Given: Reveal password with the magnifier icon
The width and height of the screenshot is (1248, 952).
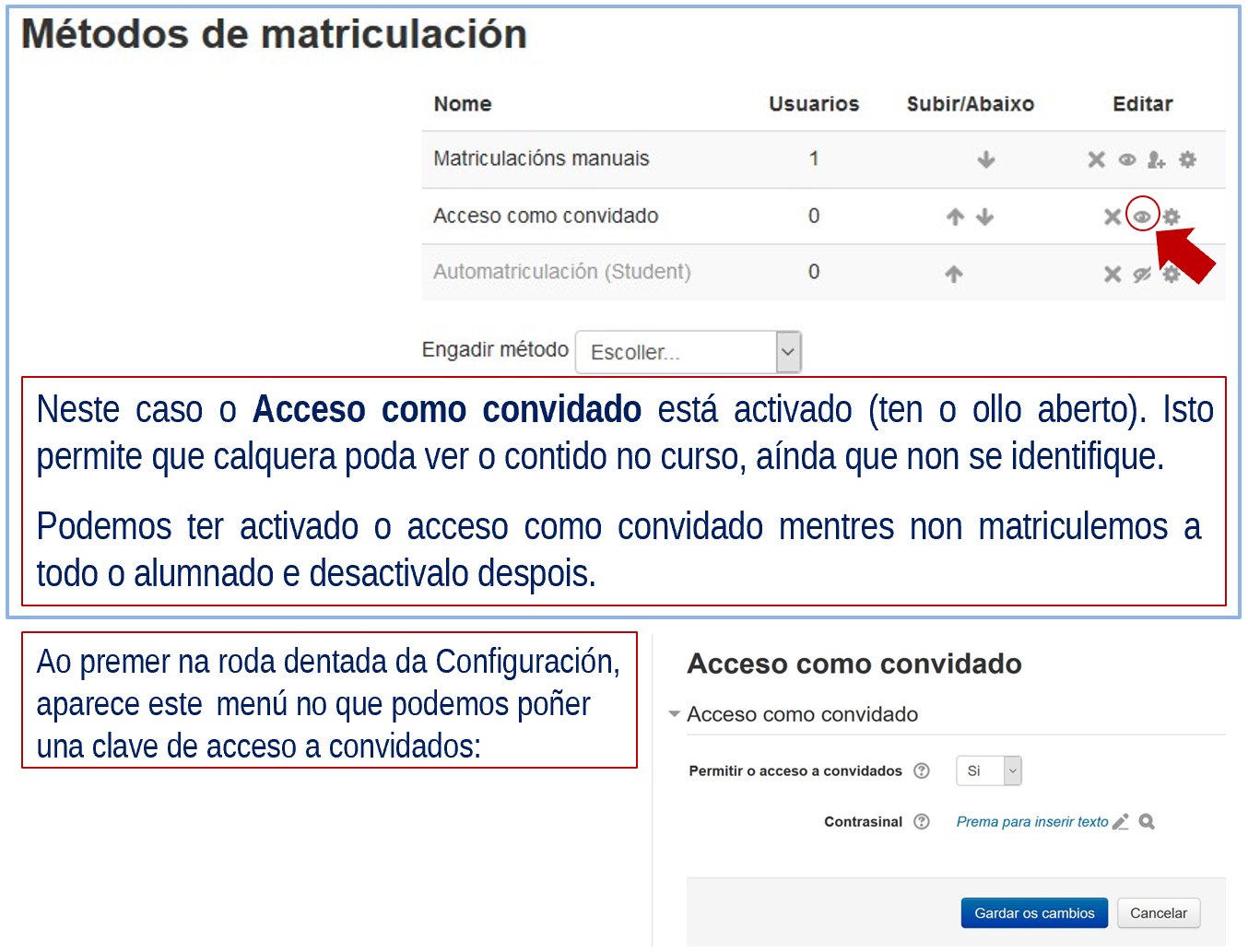Looking at the screenshot, I should coord(1147,822).
